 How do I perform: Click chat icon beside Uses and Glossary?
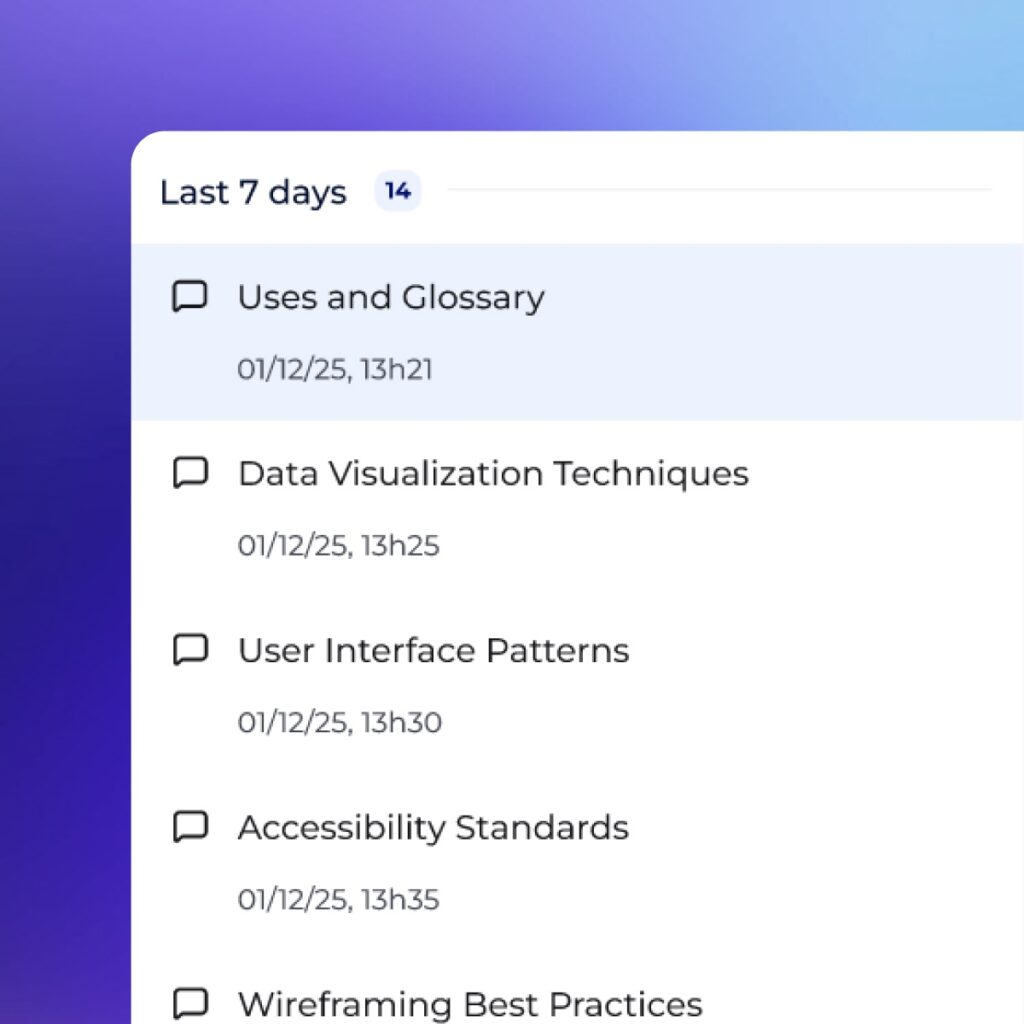pyautogui.click(x=190, y=297)
